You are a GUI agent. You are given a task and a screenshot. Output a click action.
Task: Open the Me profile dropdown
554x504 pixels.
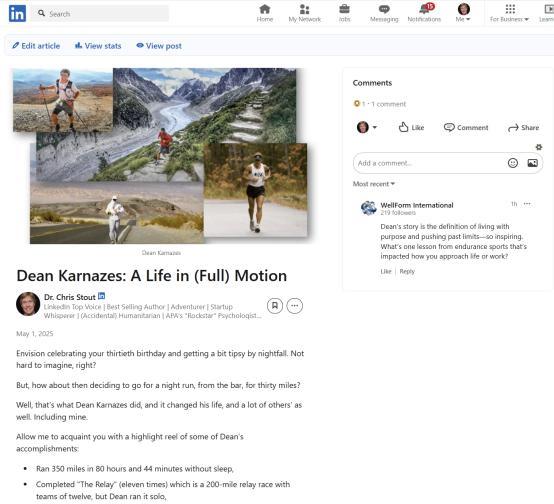(463, 13)
